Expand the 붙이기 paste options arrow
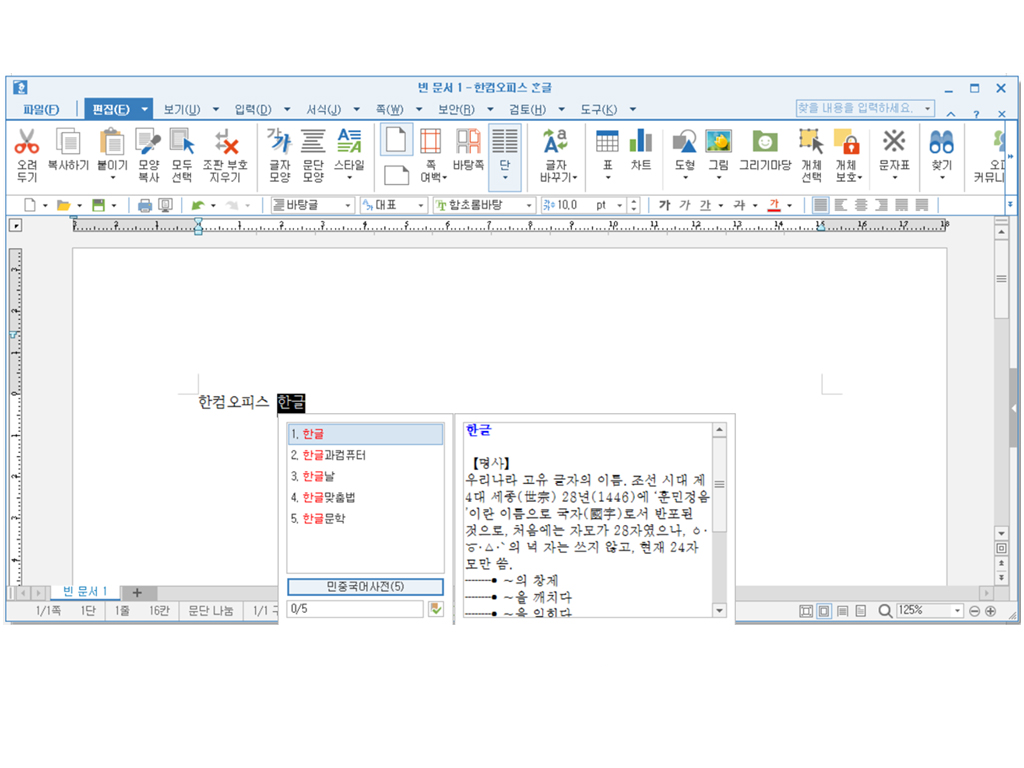Image resolution: width=1024 pixels, height=768 pixels. (112, 178)
